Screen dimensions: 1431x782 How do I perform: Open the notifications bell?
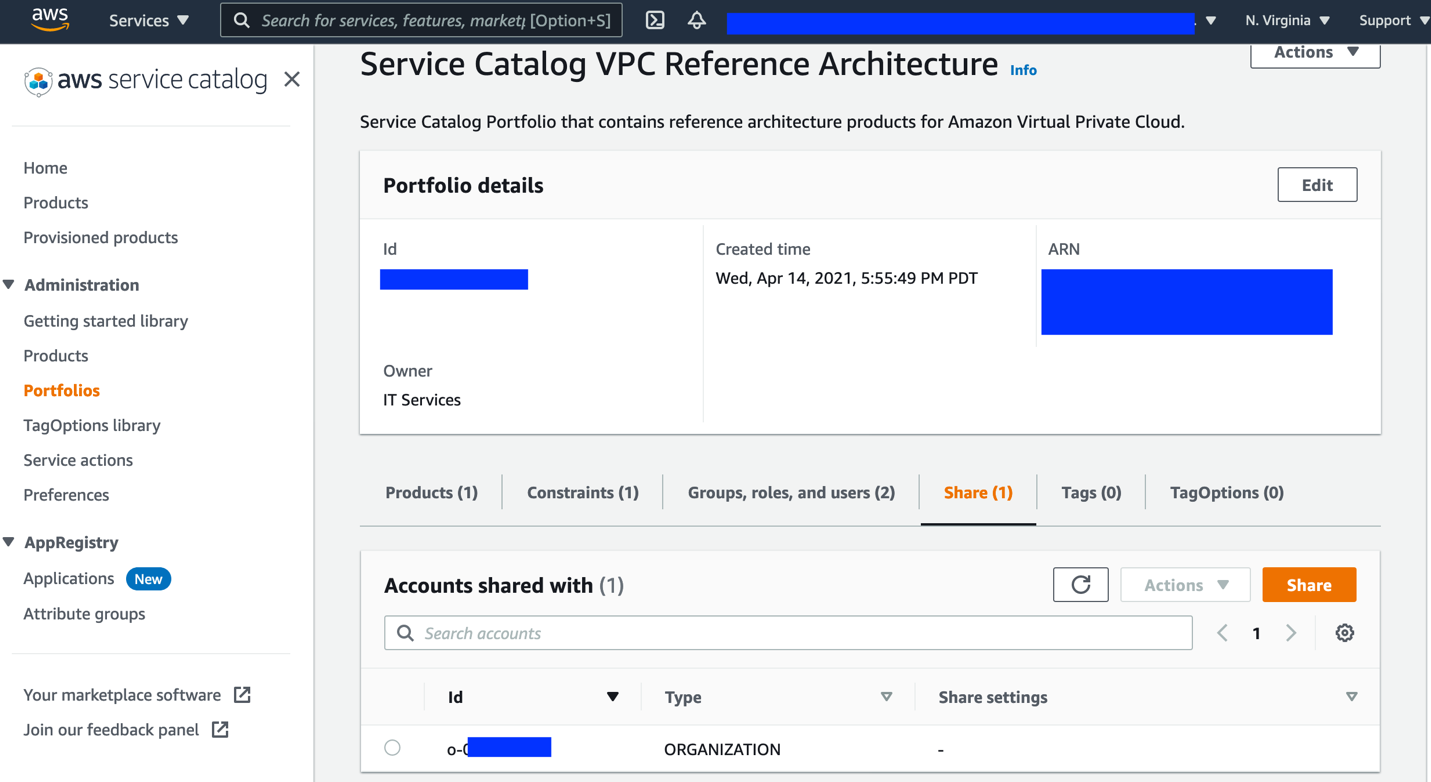click(x=697, y=19)
